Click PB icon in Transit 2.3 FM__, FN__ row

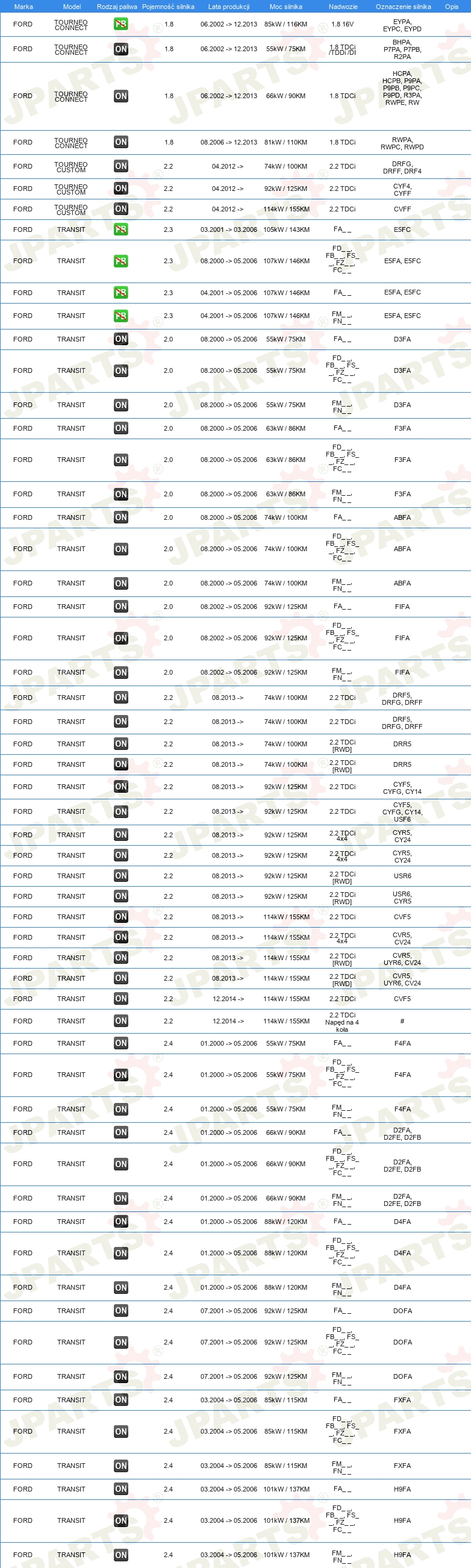click(120, 316)
